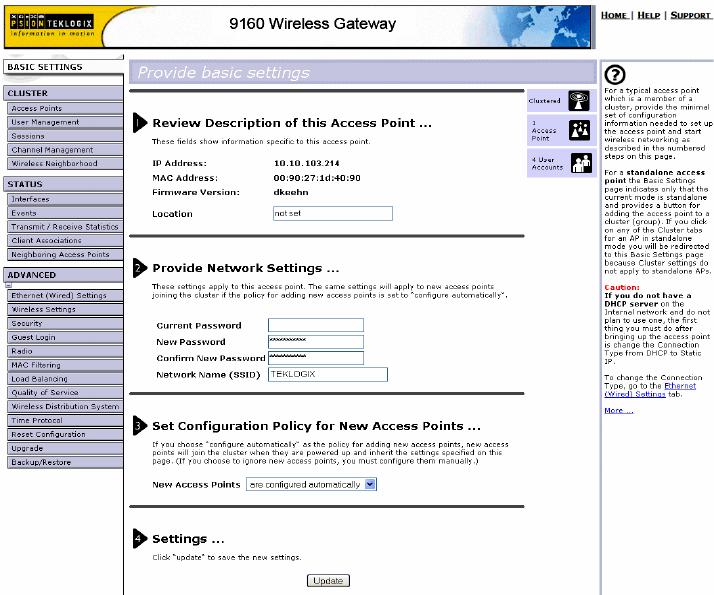Open Transmit / Receive Statistics
The height and width of the screenshot is (595, 714).
point(65,227)
